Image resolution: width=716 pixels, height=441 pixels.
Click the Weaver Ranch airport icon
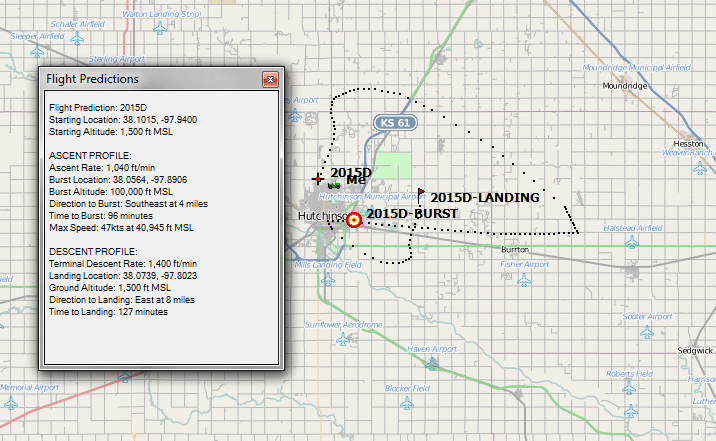700,168
